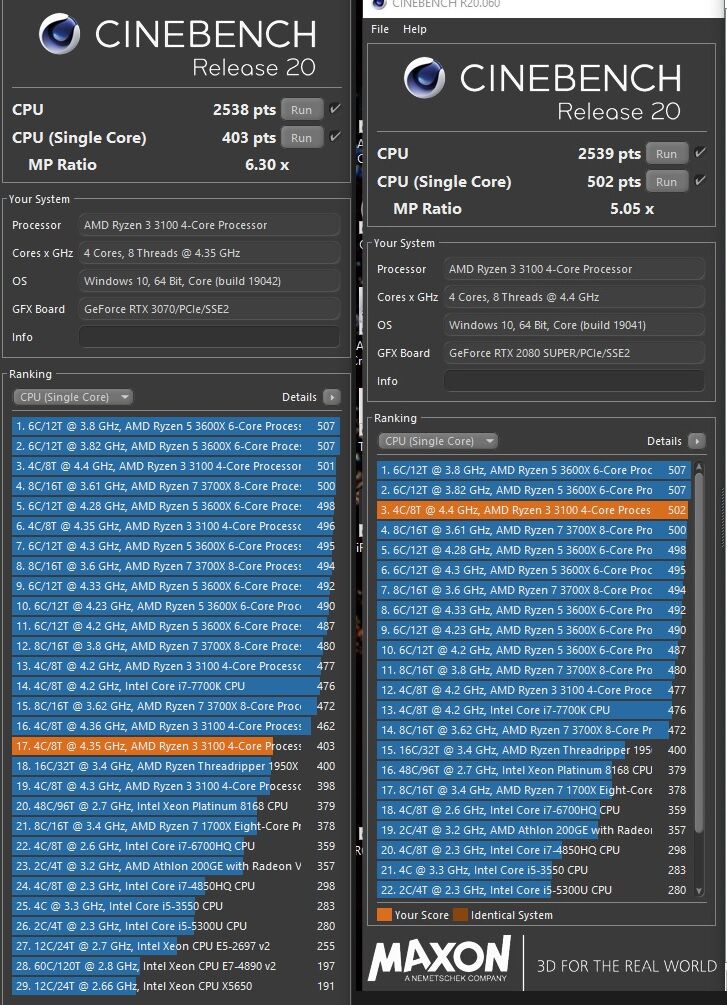Click the ranking scrollbar thumb in right window

tap(699, 654)
